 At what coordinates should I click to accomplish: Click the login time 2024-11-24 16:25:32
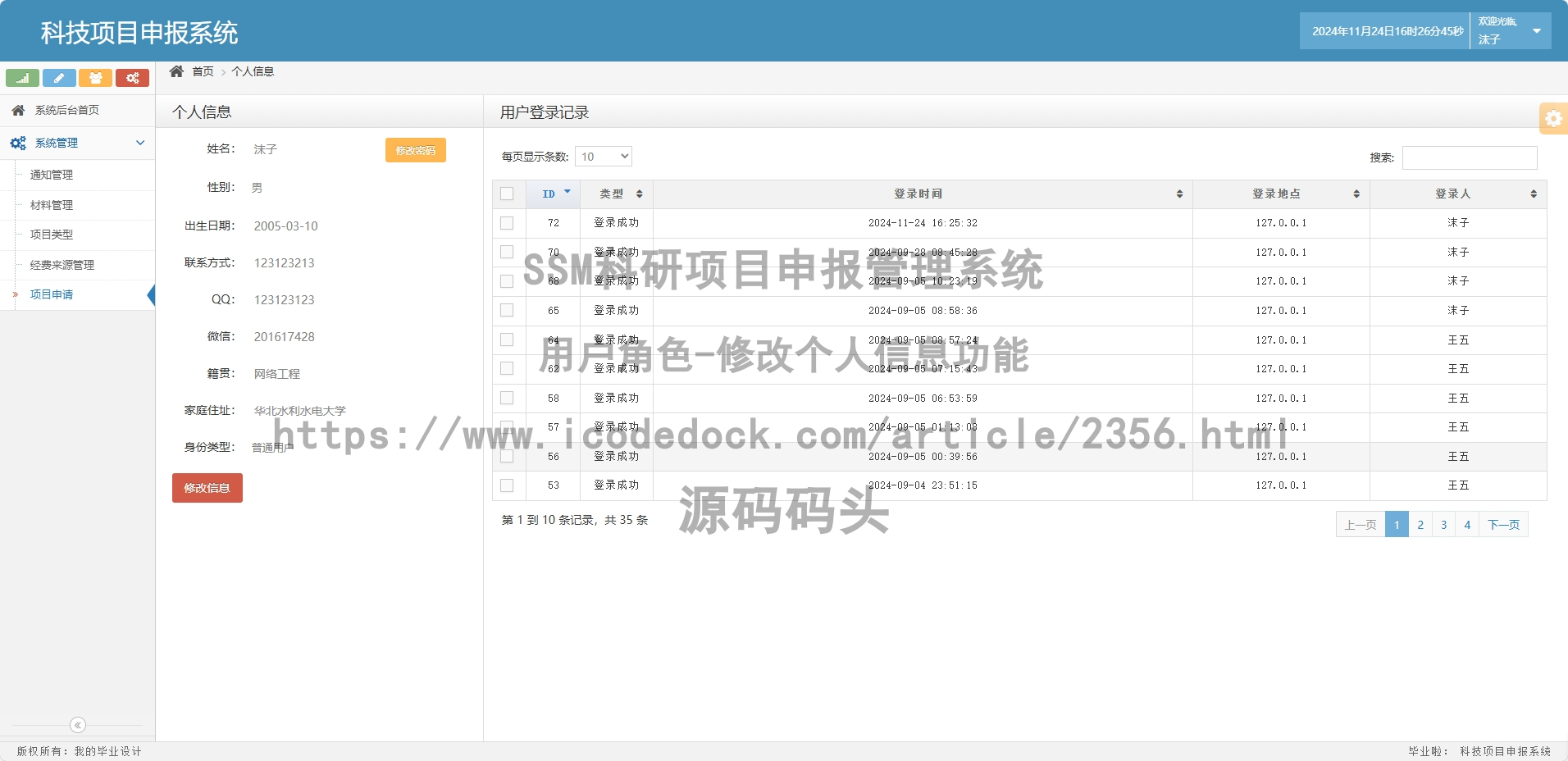point(923,223)
